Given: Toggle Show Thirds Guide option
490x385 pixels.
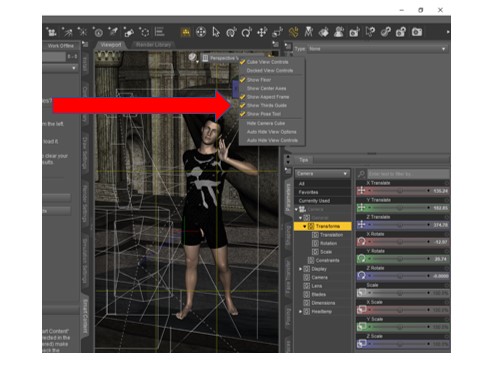Looking at the screenshot, I should click(267, 105).
